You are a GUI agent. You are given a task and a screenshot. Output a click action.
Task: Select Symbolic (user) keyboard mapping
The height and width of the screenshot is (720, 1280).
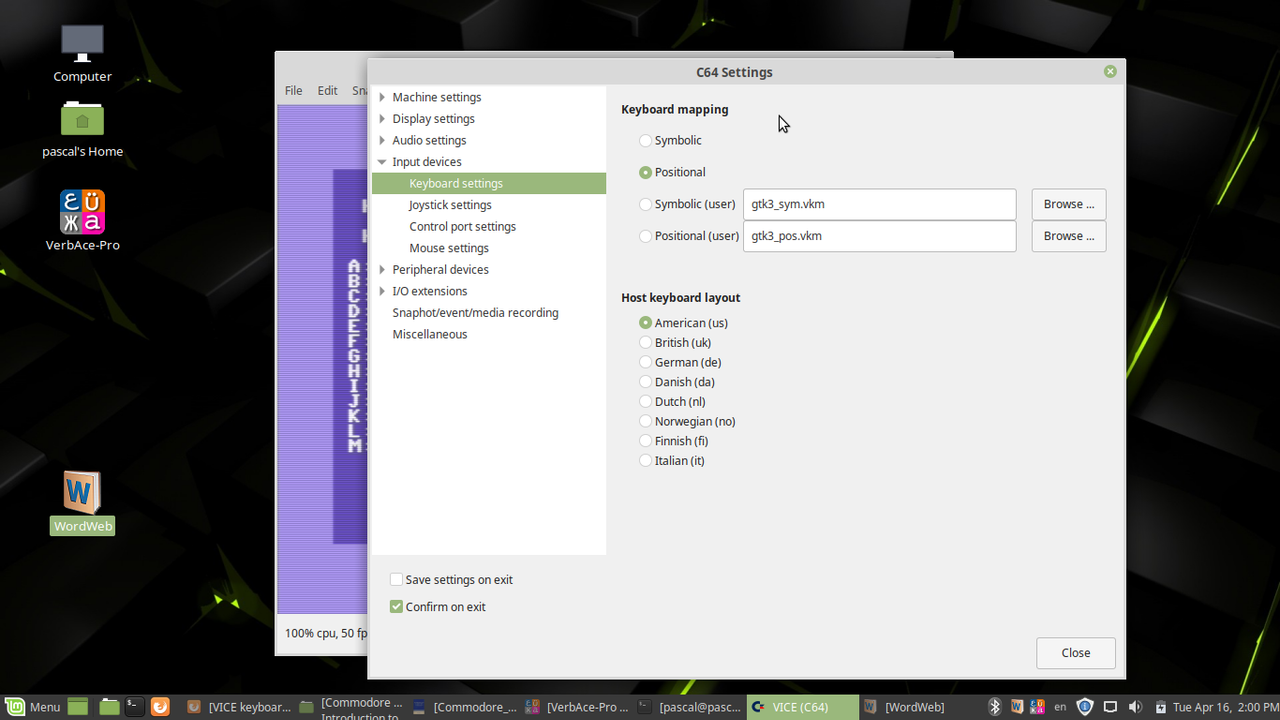pos(645,204)
